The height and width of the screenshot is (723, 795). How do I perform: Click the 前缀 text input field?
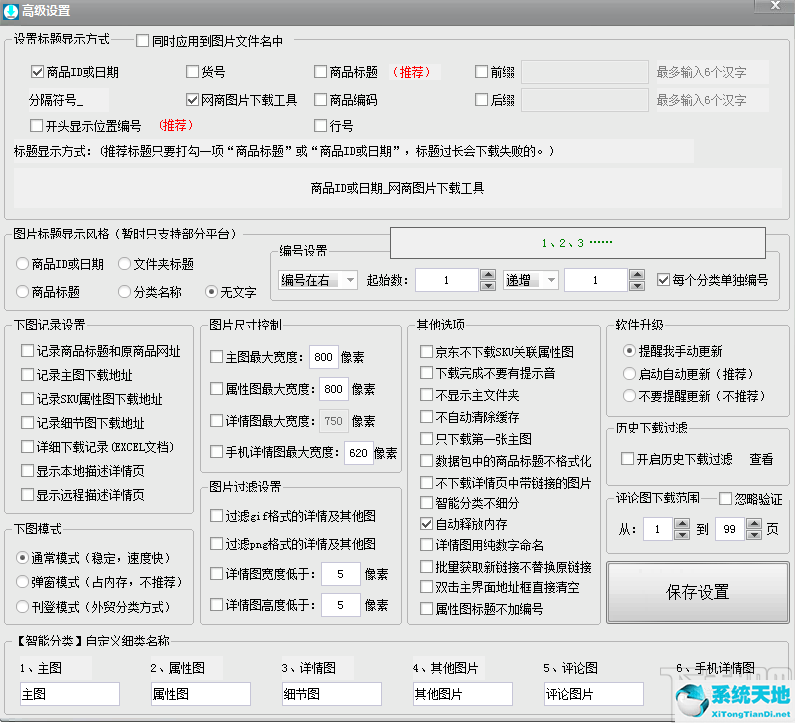(585, 71)
